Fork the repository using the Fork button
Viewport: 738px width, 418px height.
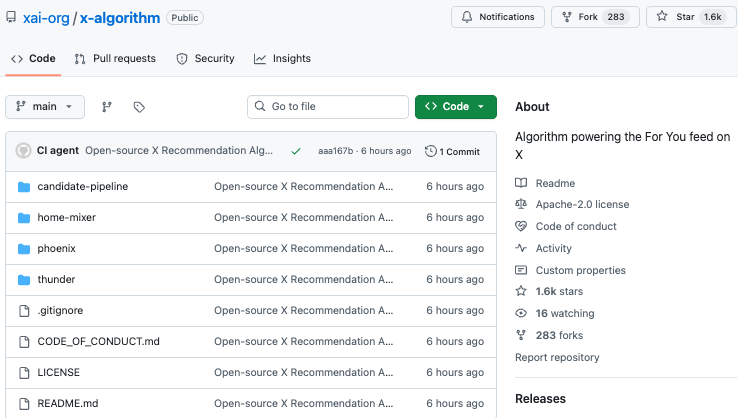594,17
